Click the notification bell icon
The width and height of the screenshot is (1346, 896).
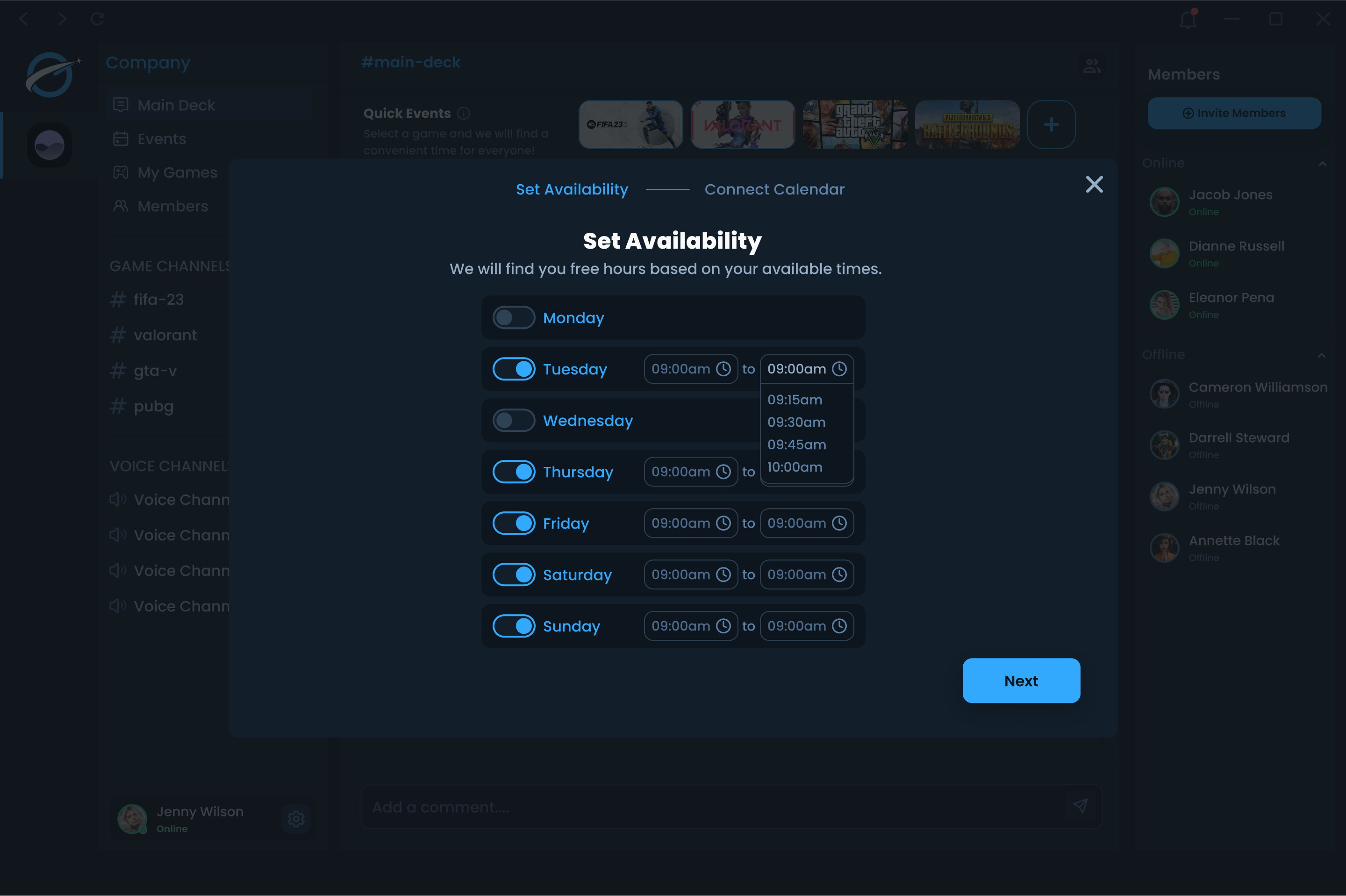[1188, 19]
